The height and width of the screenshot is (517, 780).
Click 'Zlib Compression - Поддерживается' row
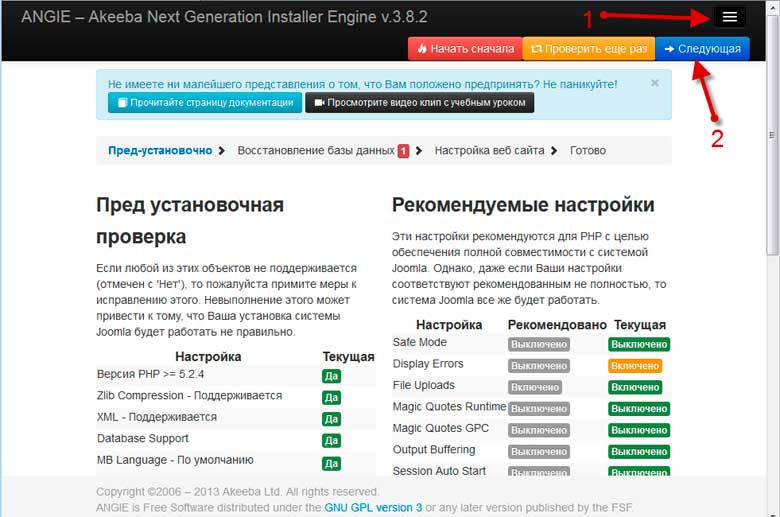[x=236, y=396]
